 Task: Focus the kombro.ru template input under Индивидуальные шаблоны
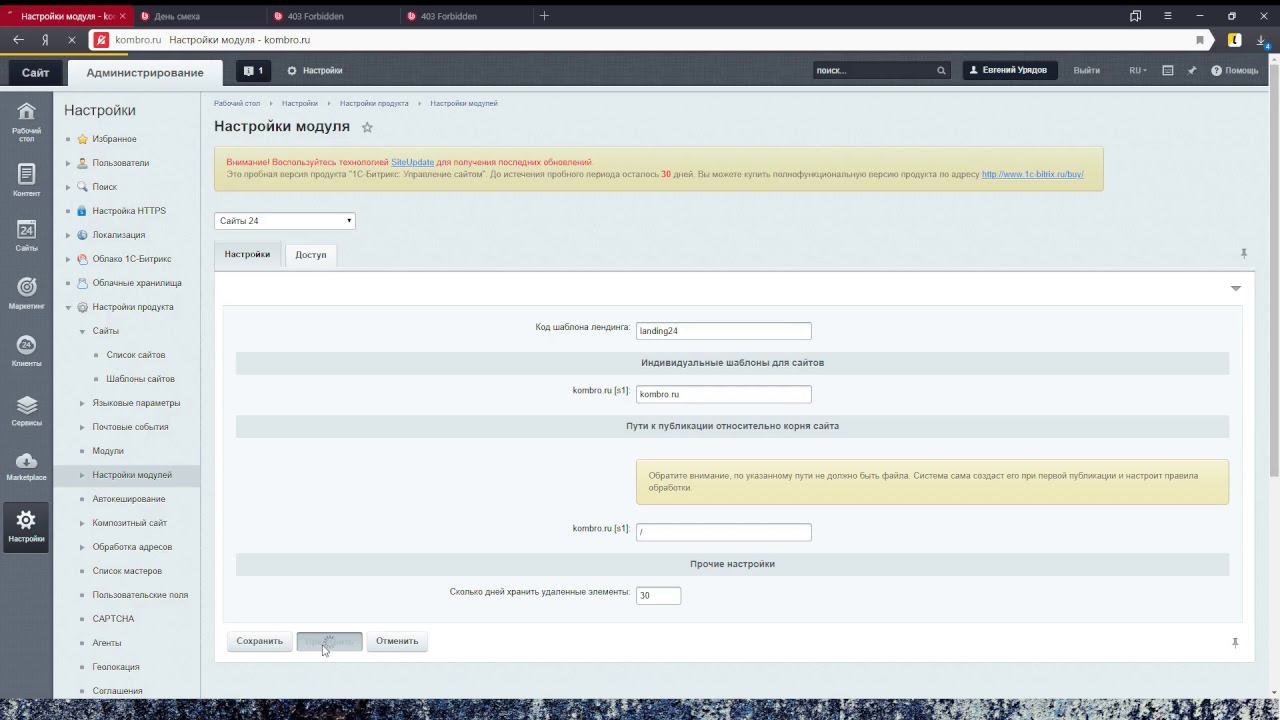[x=723, y=394]
